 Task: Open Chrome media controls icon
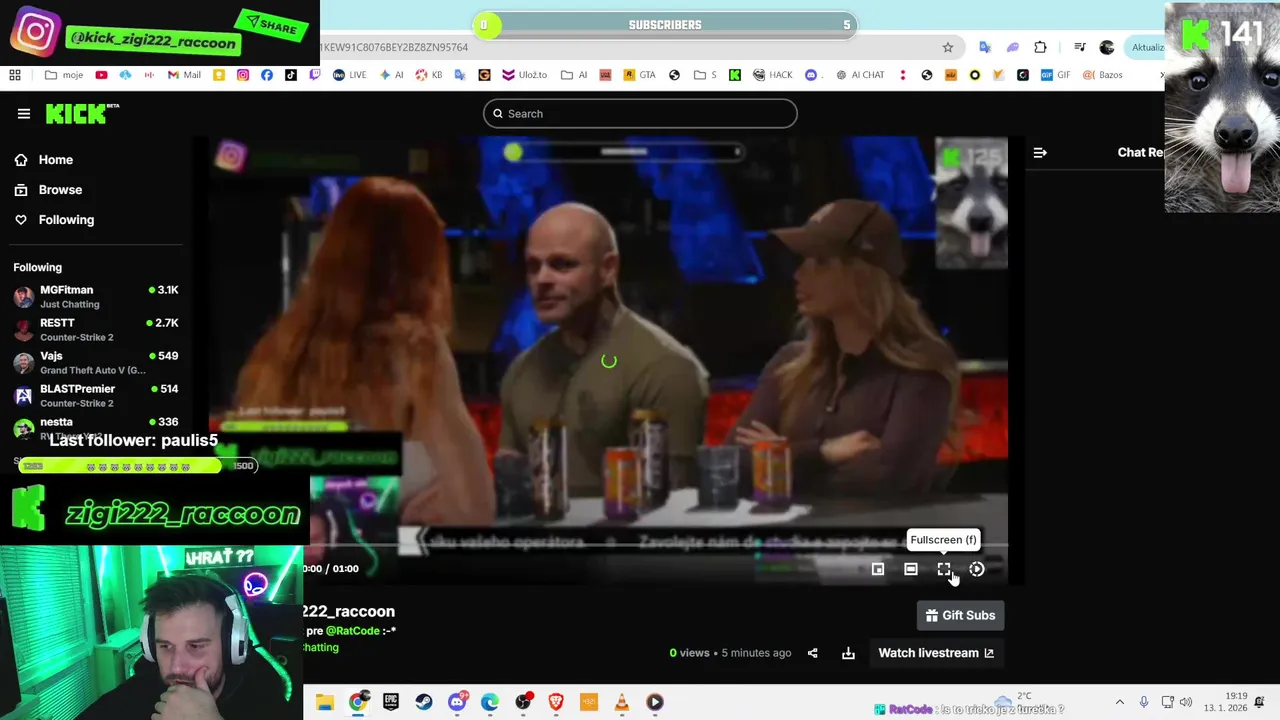[x=1080, y=47]
